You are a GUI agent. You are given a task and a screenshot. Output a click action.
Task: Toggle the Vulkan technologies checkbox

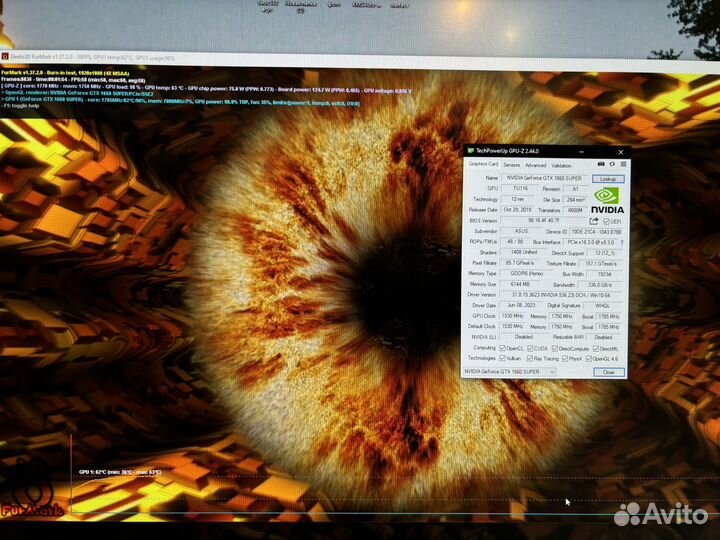(x=503, y=358)
